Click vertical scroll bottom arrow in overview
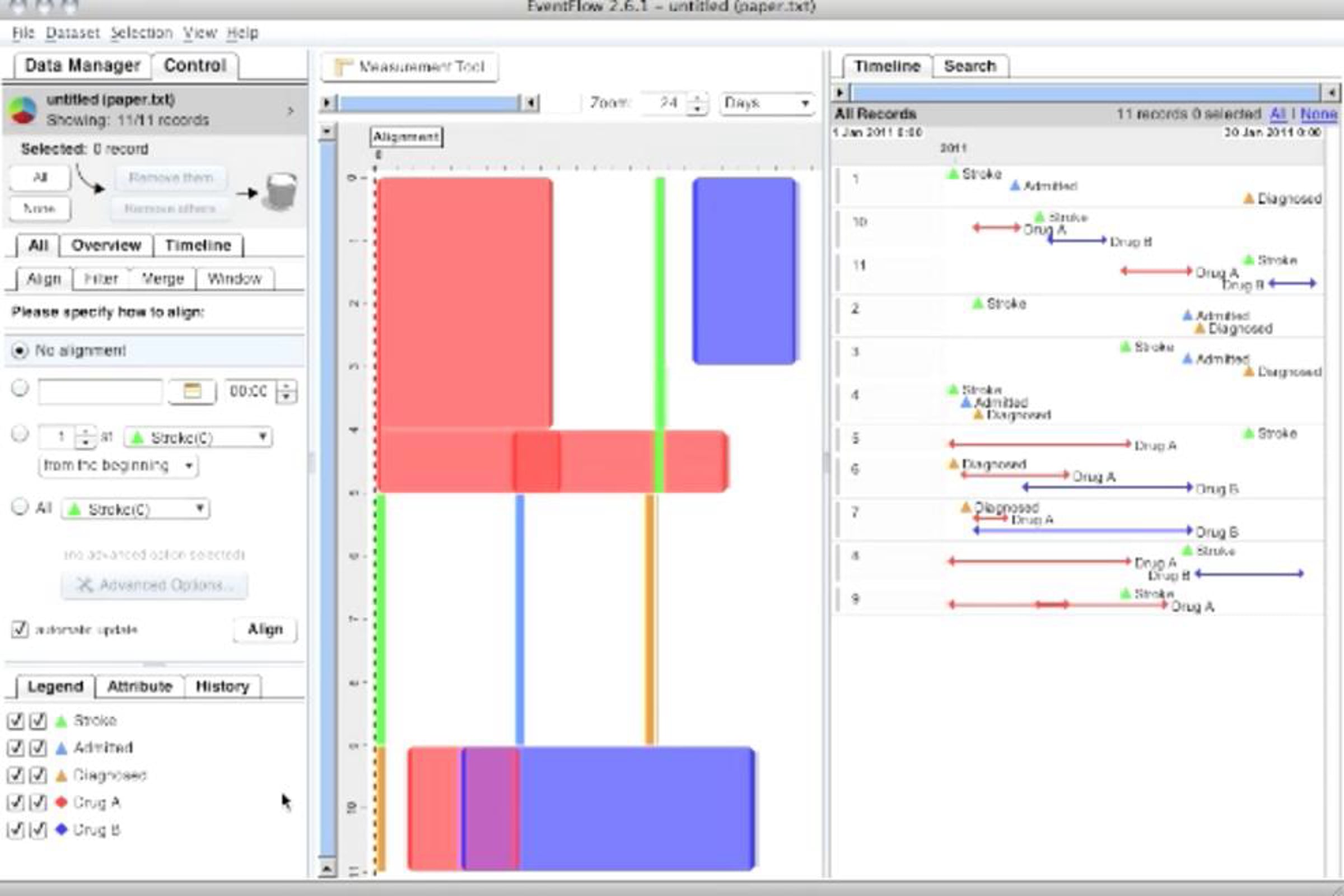Image resolution: width=1344 pixels, height=896 pixels. [x=327, y=869]
